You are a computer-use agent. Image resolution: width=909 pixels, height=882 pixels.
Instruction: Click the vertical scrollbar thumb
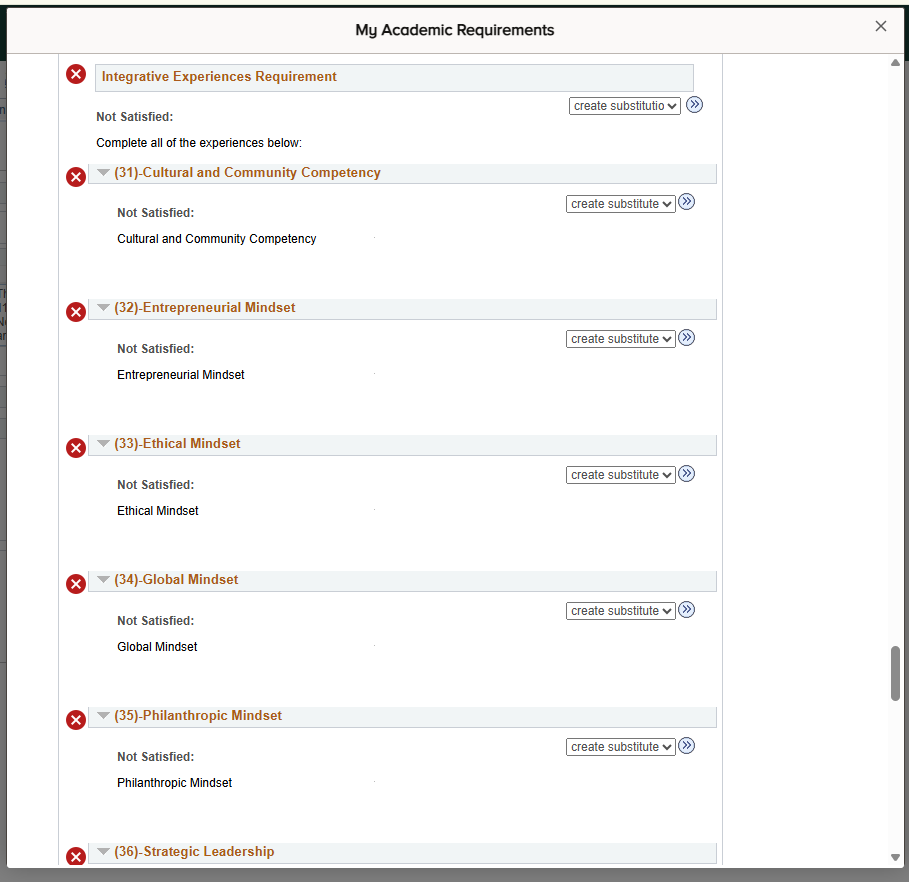896,673
